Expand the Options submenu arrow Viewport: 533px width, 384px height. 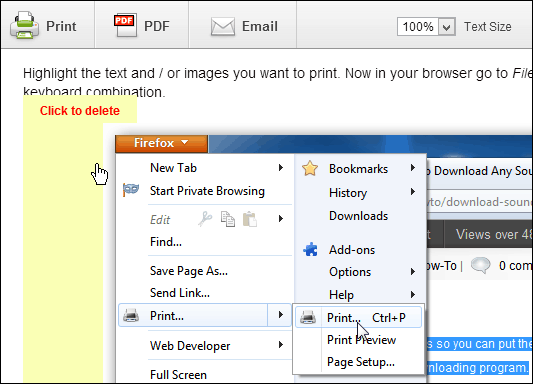coord(413,272)
